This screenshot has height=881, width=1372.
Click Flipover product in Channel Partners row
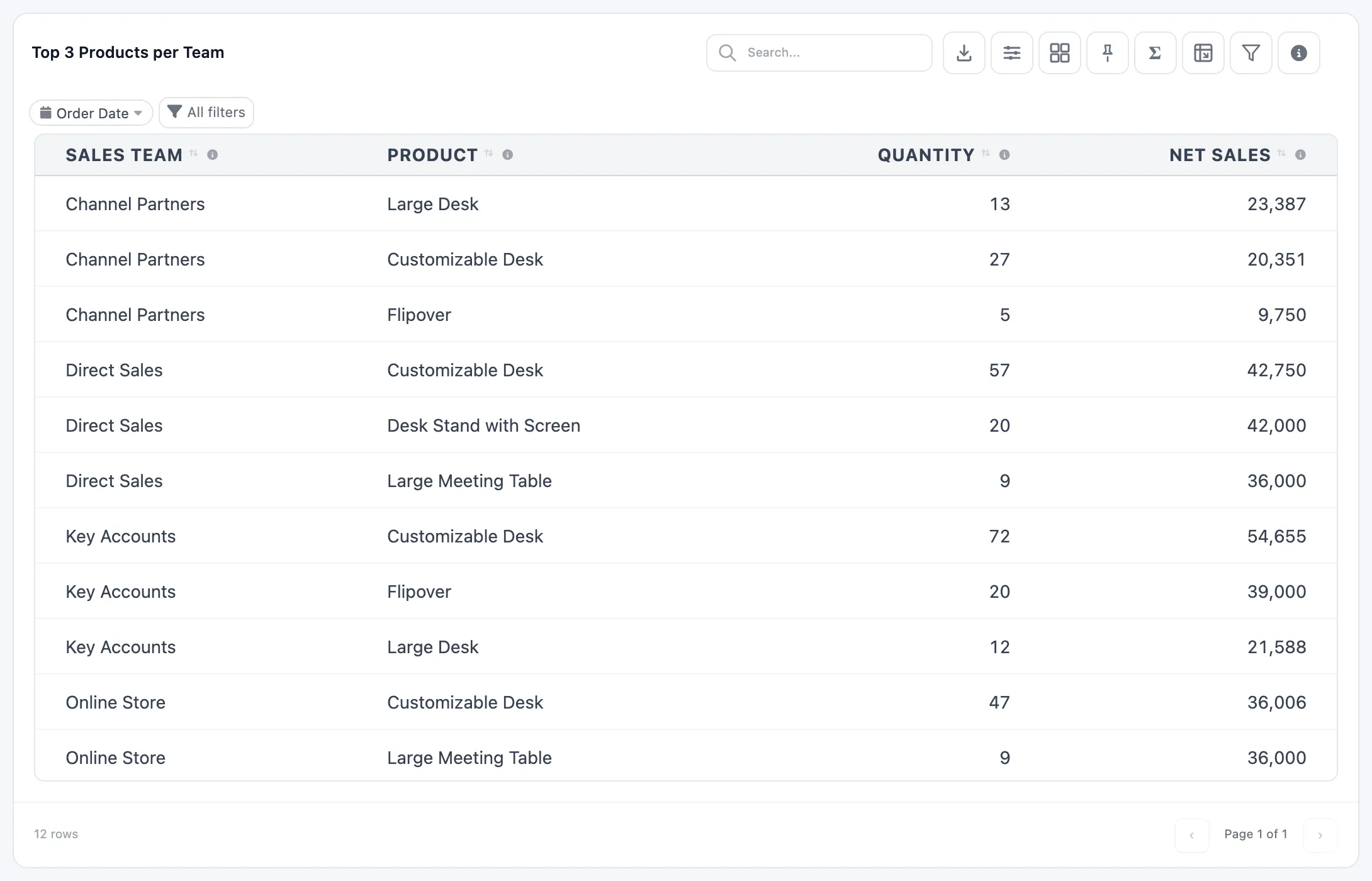pyautogui.click(x=419, y=315)
